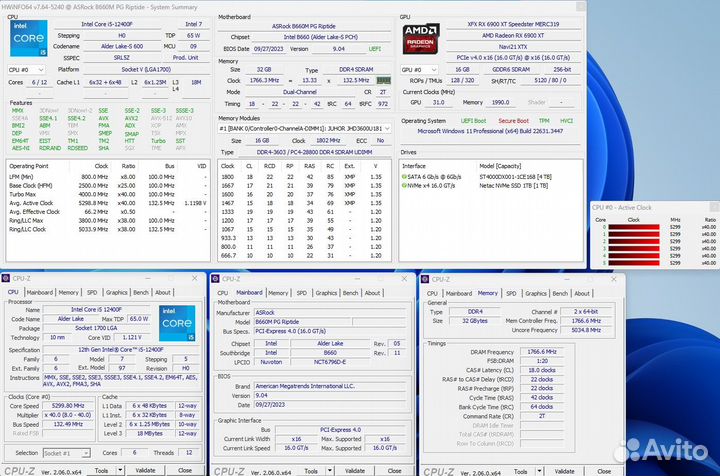
Task: Click Core 5 red clock bar in Active Clock panel
Action: click(x=634, y=263)
